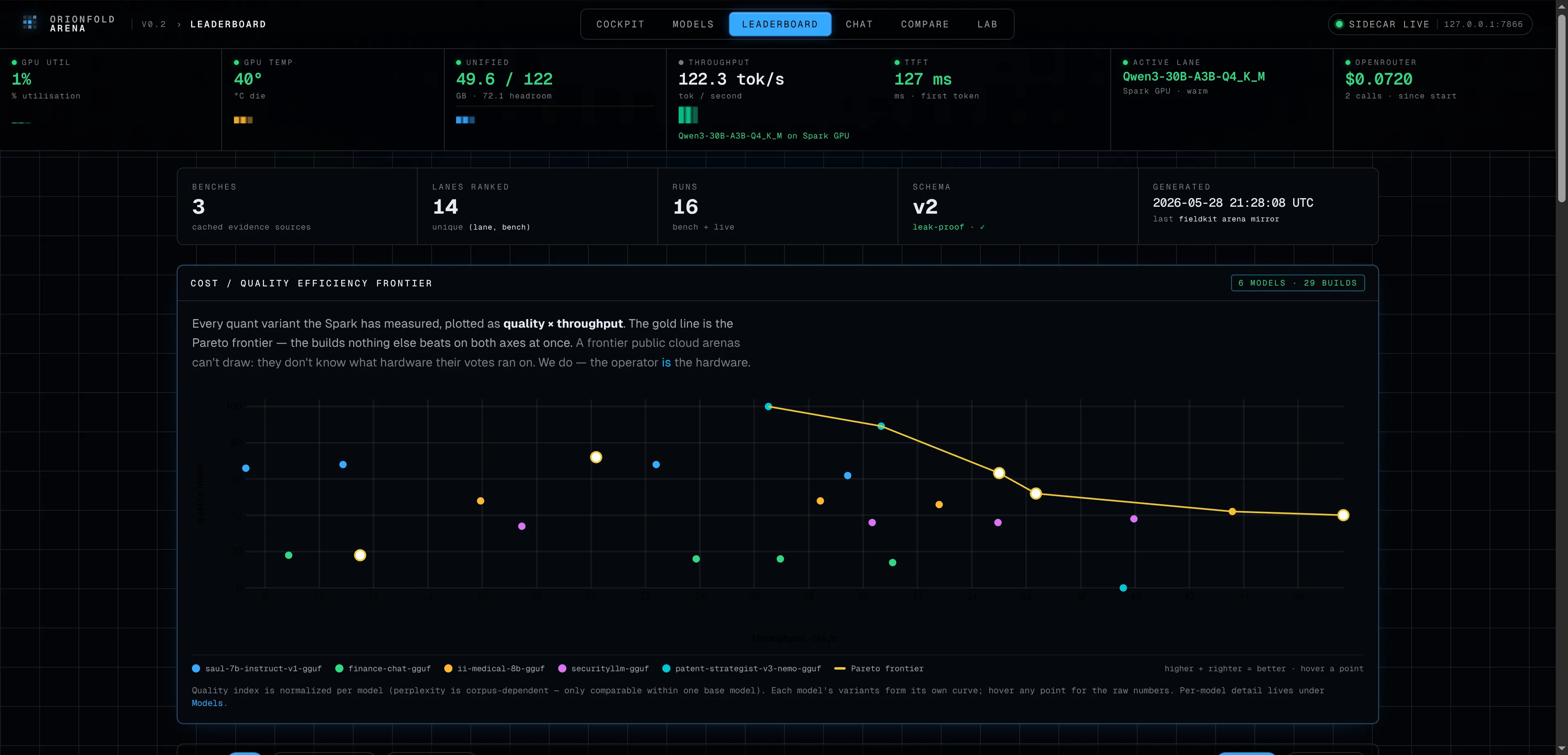Open the Cockpit tab
The height and width of the screenshot is (755, 1568).
(620, 25)
